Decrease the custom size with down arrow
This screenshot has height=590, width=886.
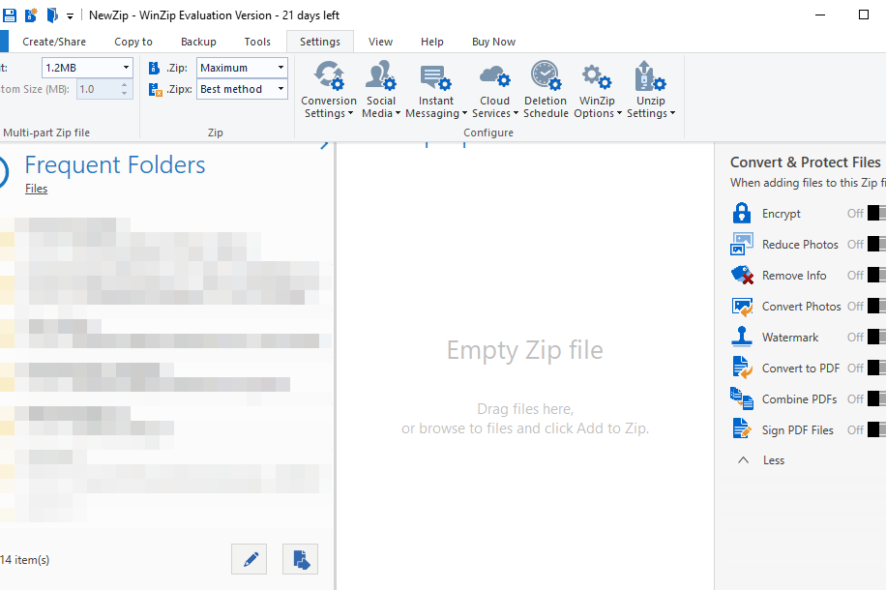tap(124, 93)
